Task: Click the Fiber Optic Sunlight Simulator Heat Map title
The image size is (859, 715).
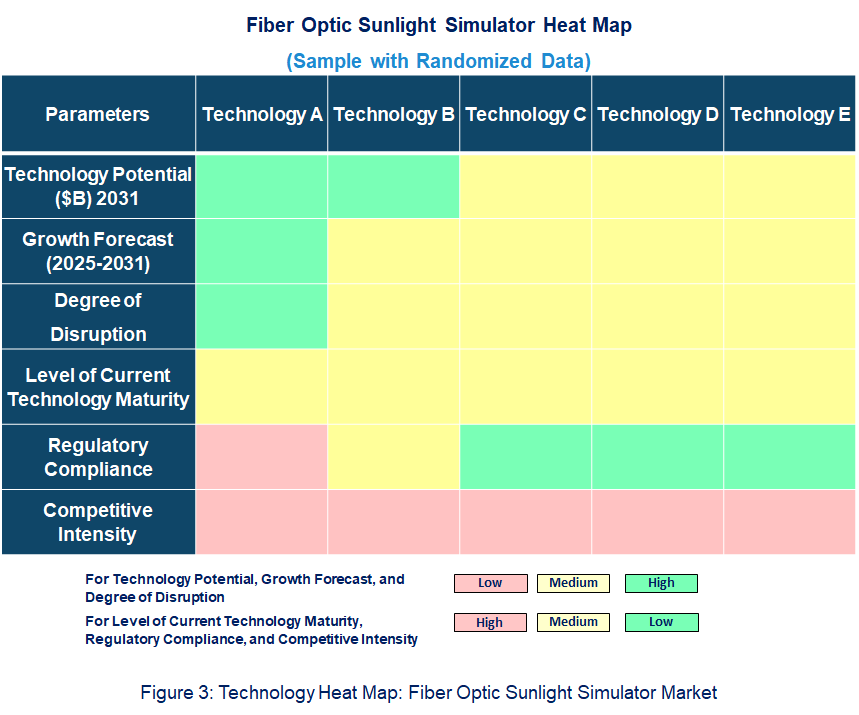Action: coord(439,26)
